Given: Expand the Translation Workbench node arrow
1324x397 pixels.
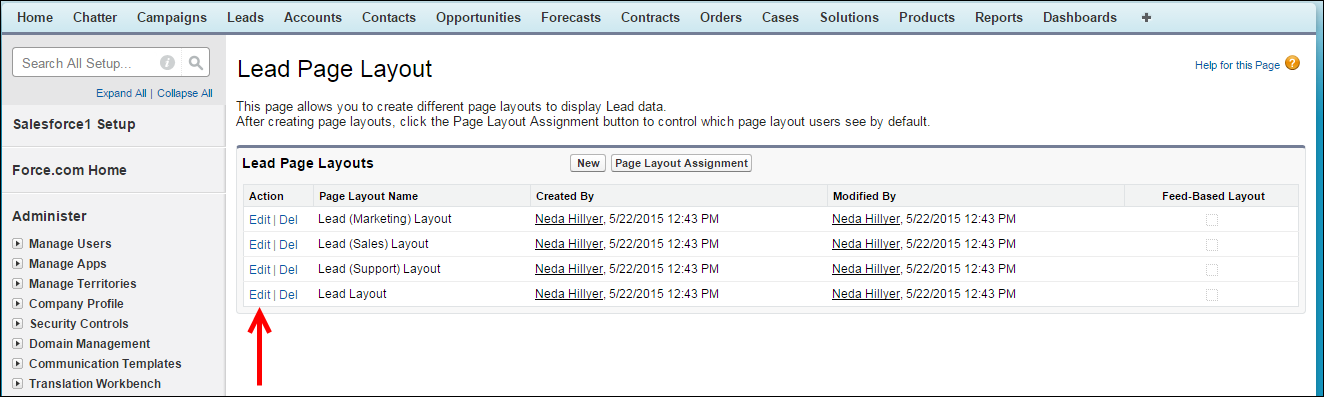Looking at the screenshot, I should 18,384.
